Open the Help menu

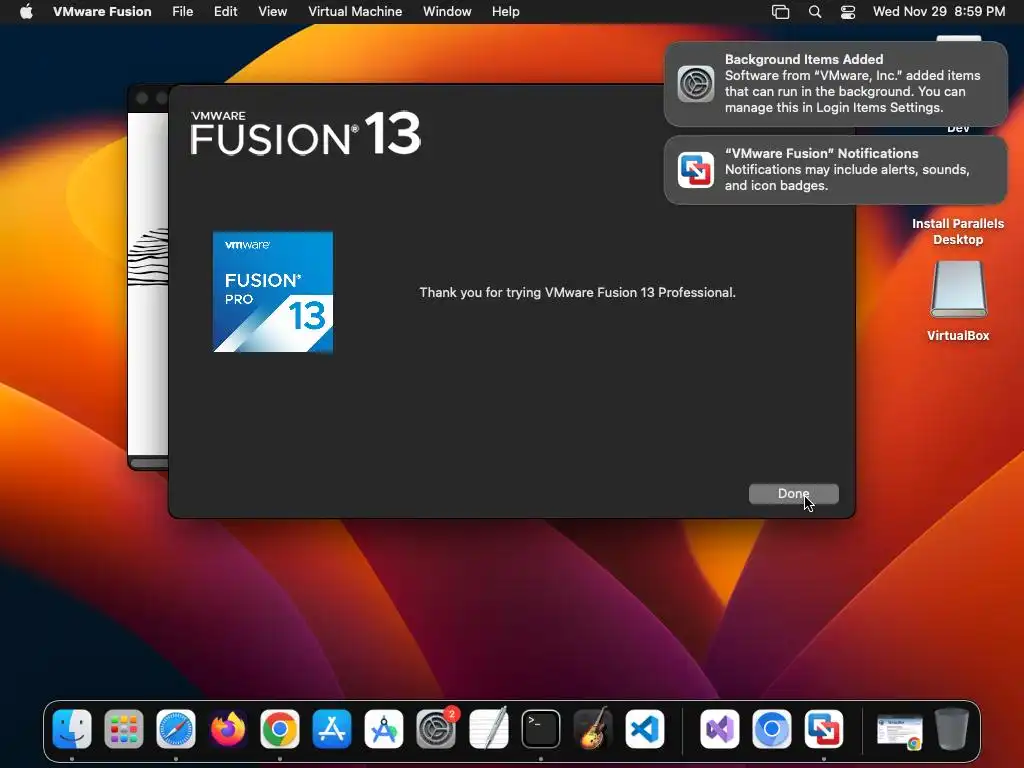click(x=505, y=12)
